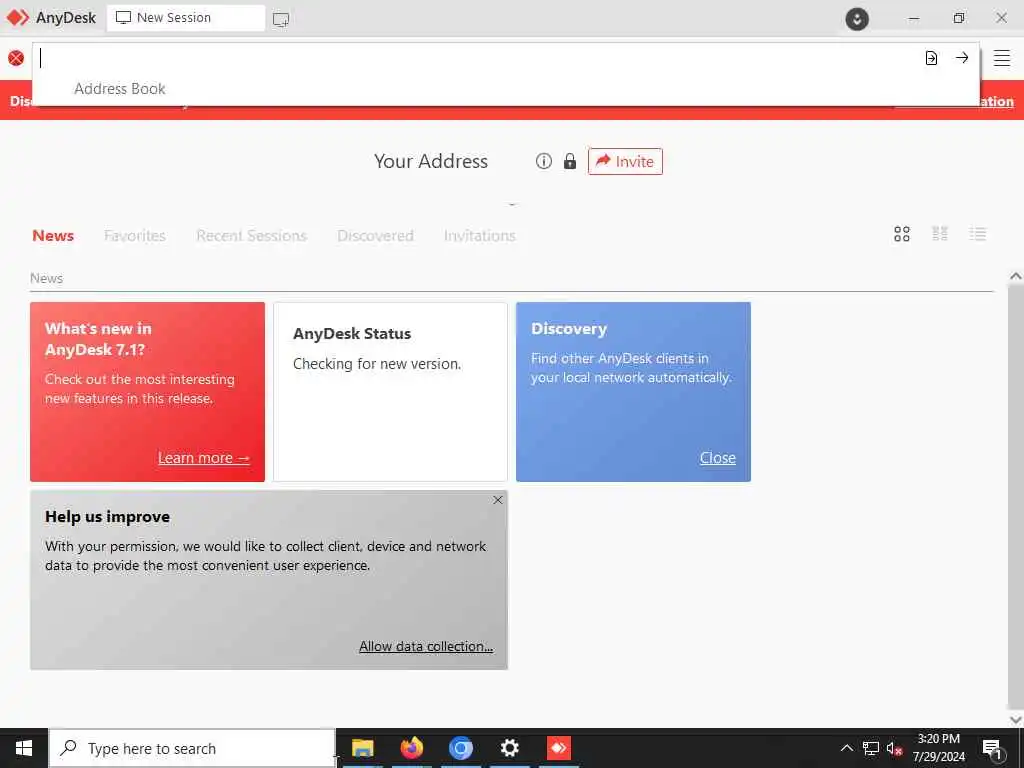Click the taskbar search box

[x=192, y=748]
